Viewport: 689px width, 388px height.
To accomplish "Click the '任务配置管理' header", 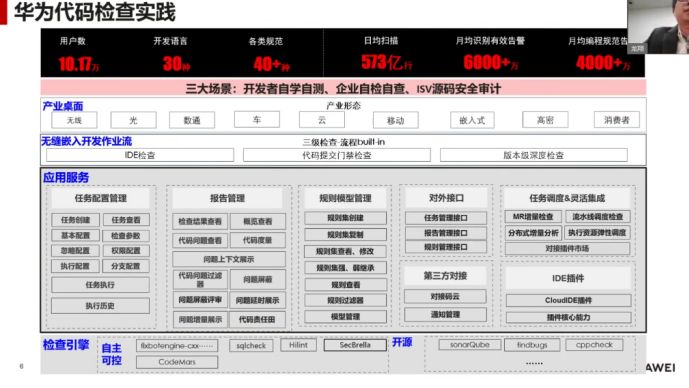I will [101, 198].
